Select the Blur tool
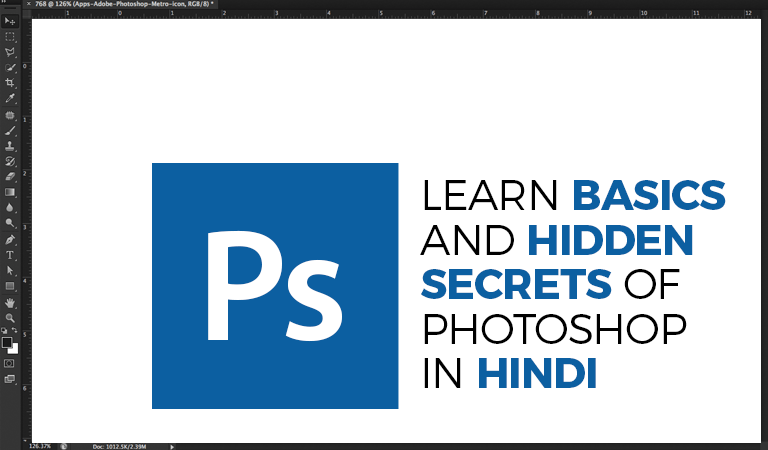The image size is (768, 450). click(x=9, y=208)
